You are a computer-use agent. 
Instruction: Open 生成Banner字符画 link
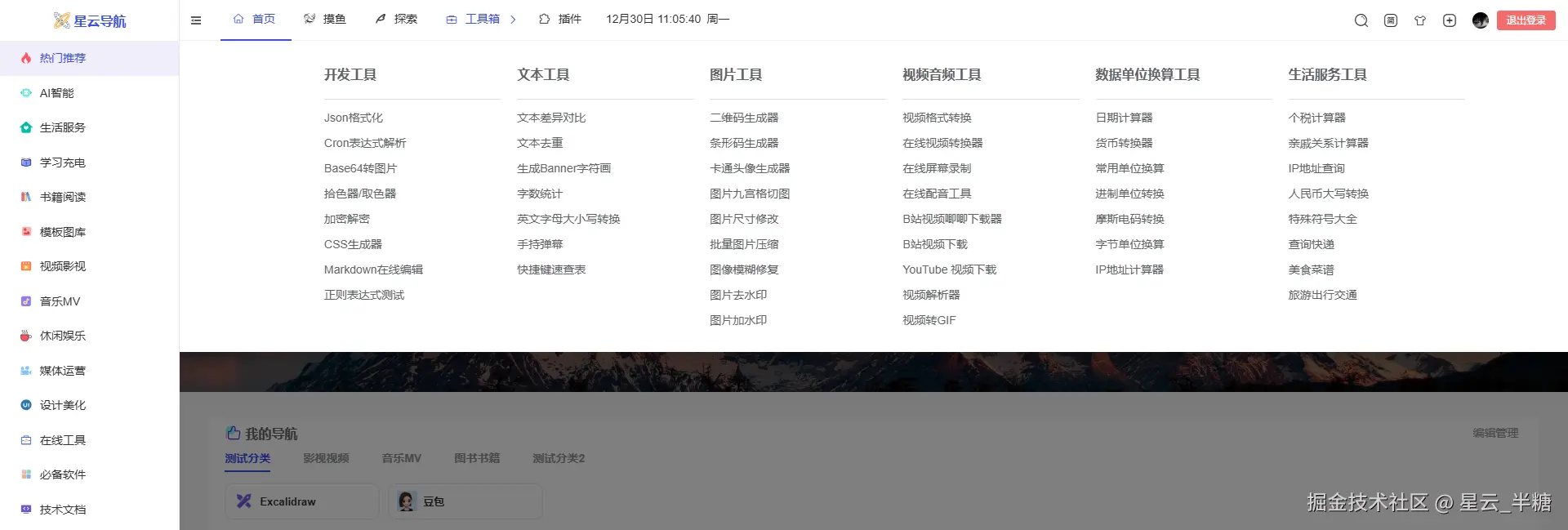pyautogui.click(x=563, y=169)
